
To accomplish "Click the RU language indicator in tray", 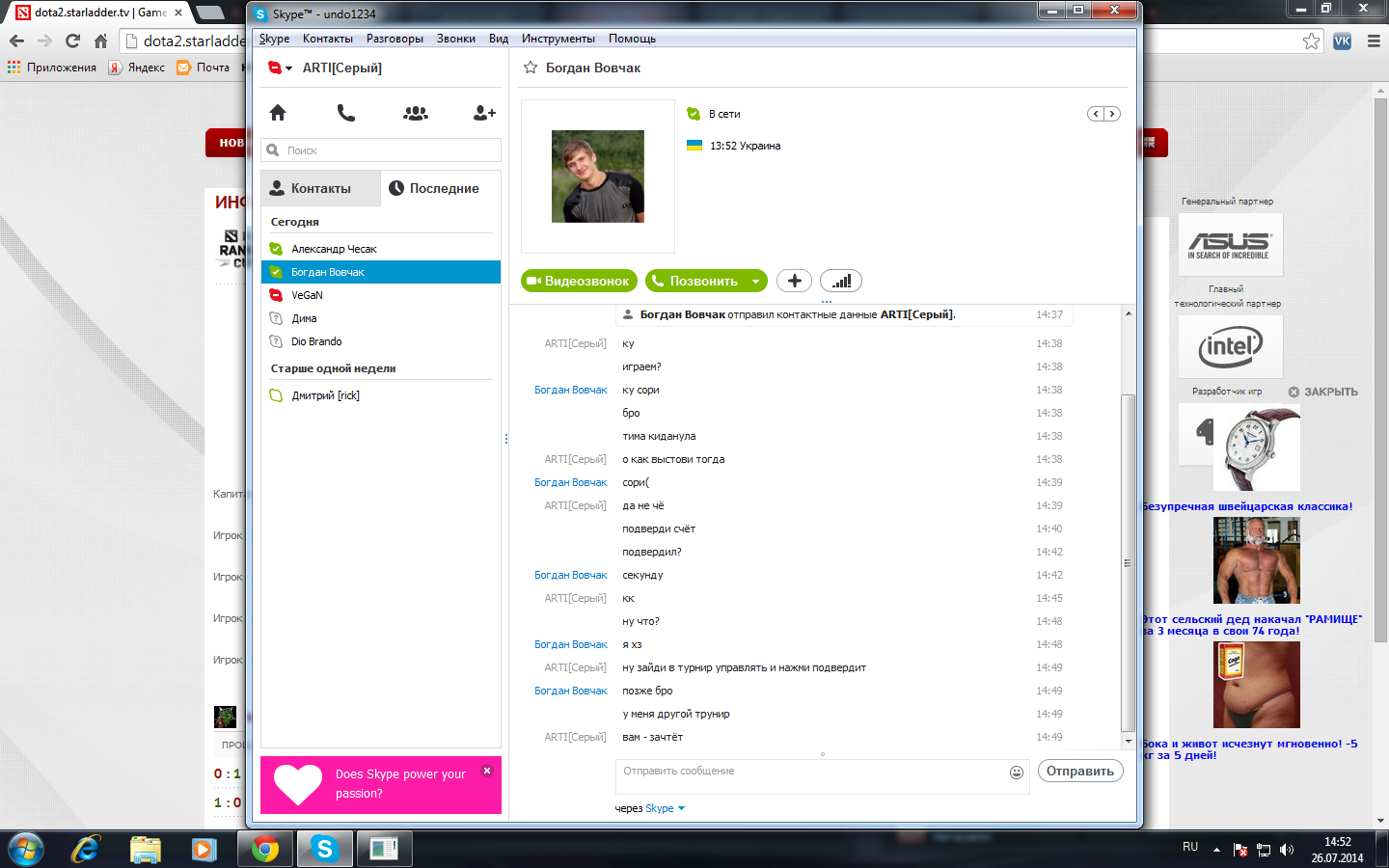I will [x=1190, y=847].
